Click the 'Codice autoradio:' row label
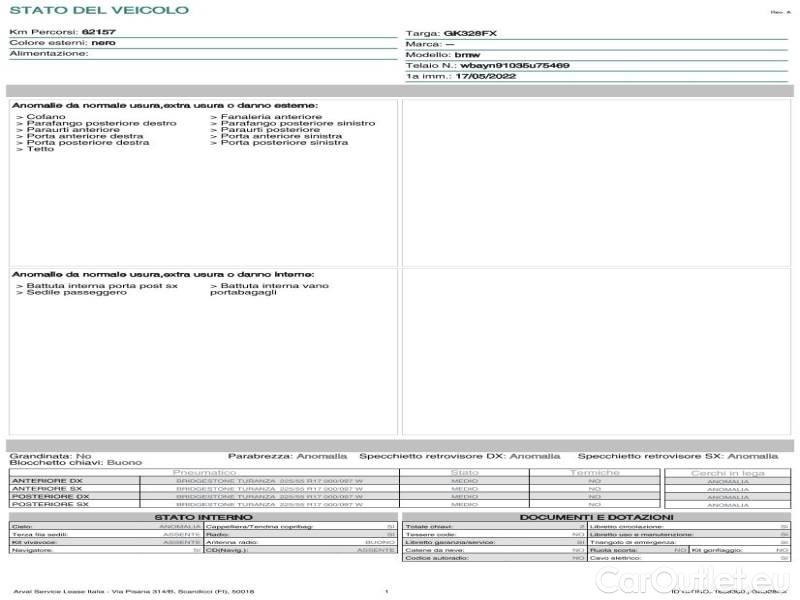 [x=437, y=558]
